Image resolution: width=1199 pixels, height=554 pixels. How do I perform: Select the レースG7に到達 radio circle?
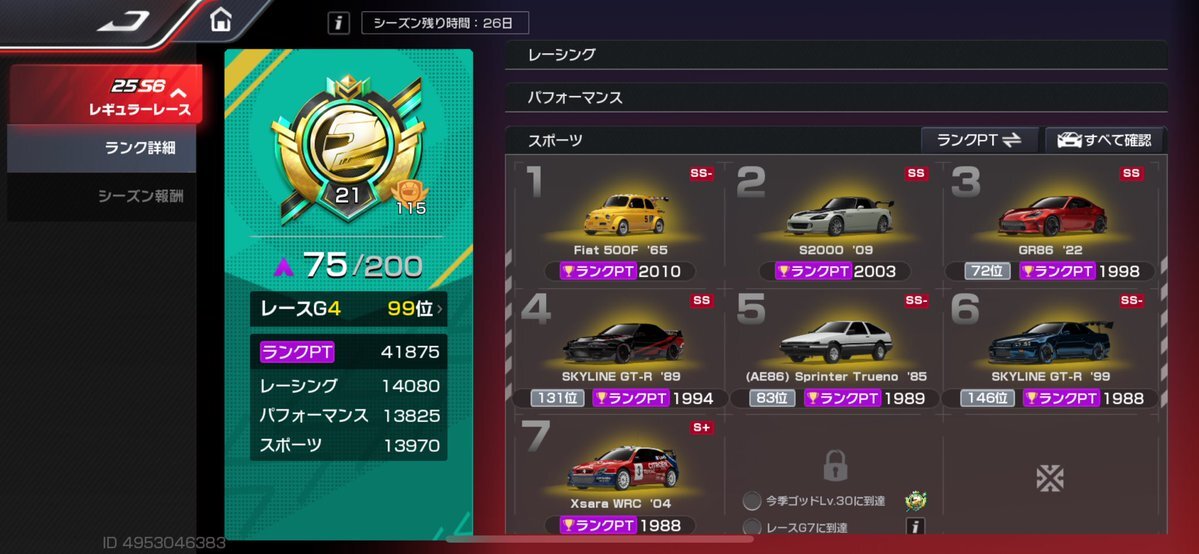click(752, 527)
